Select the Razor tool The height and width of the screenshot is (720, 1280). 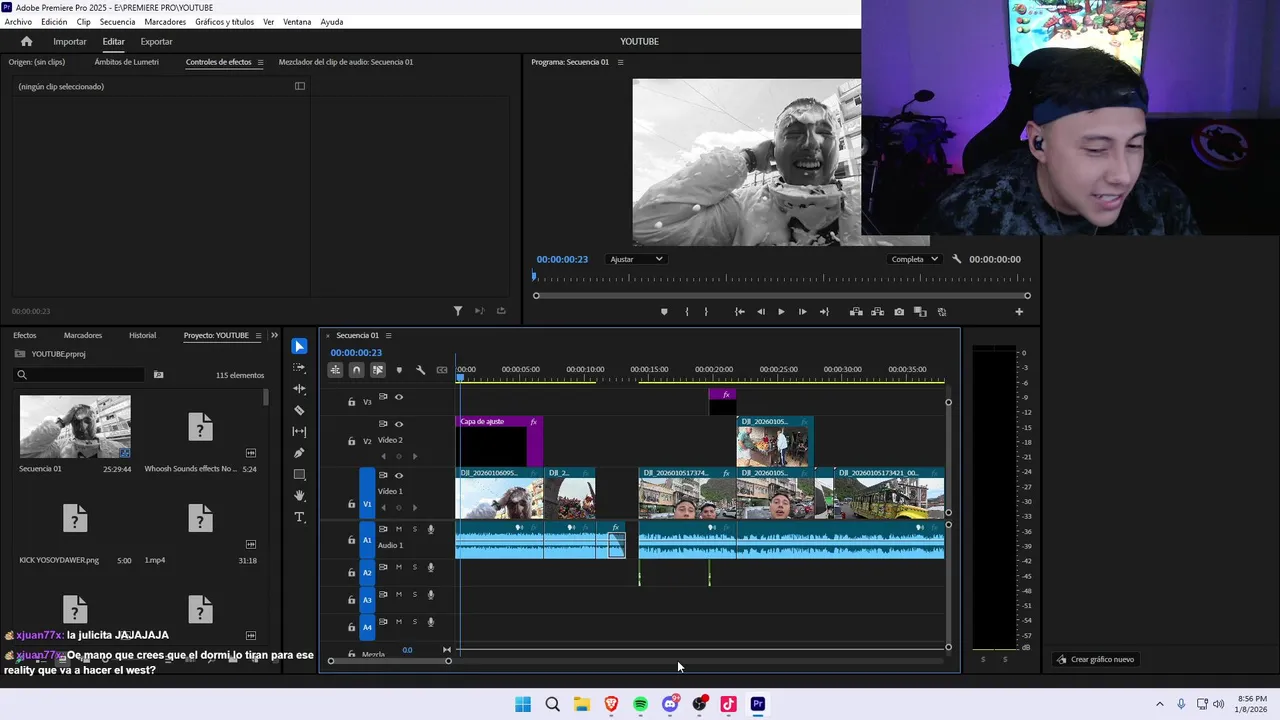[x=299, y=410]
